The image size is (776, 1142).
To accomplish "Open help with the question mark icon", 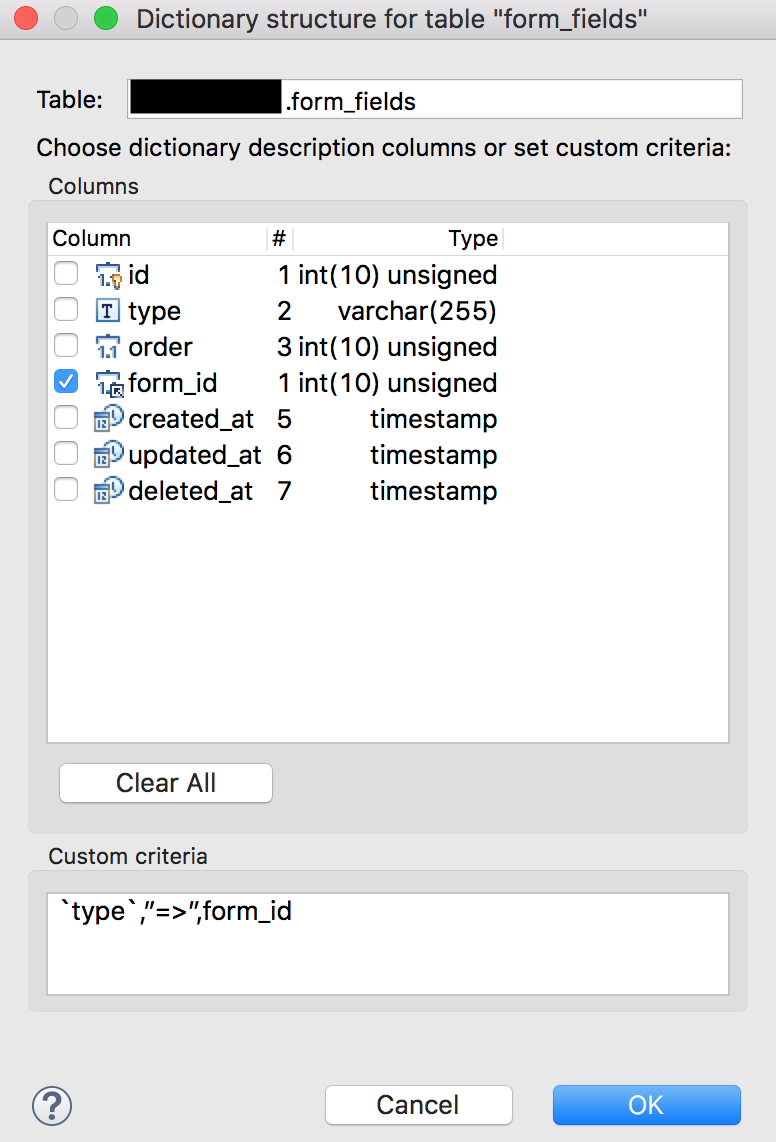I will 52,1106.
